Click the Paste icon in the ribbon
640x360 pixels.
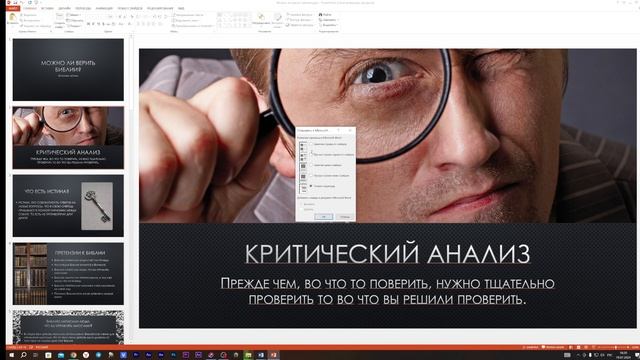click(12, 17)
